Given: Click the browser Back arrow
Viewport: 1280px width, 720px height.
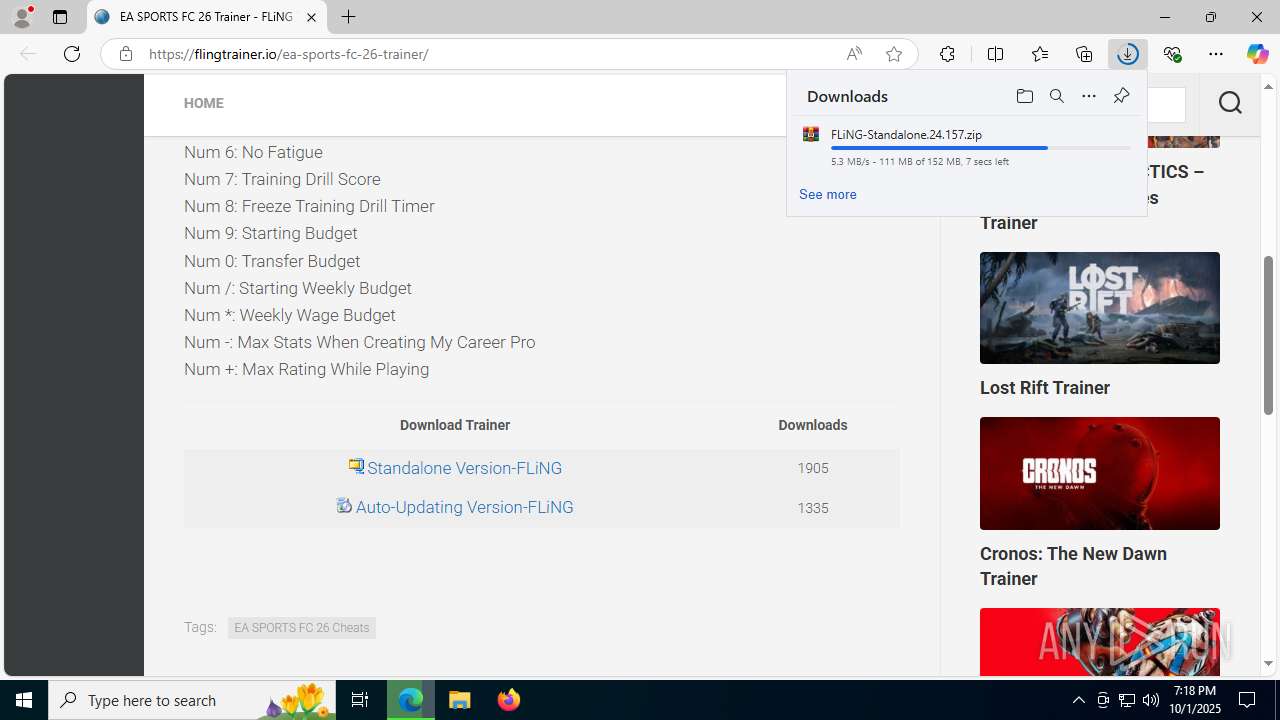Looking at the screenshot, I should click(28, 54).
